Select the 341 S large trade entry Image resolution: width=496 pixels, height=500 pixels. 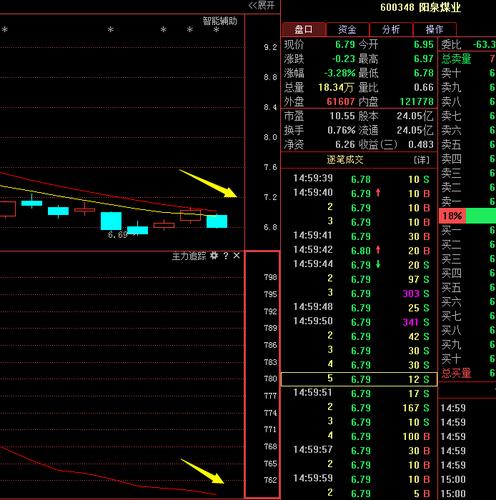359,322
